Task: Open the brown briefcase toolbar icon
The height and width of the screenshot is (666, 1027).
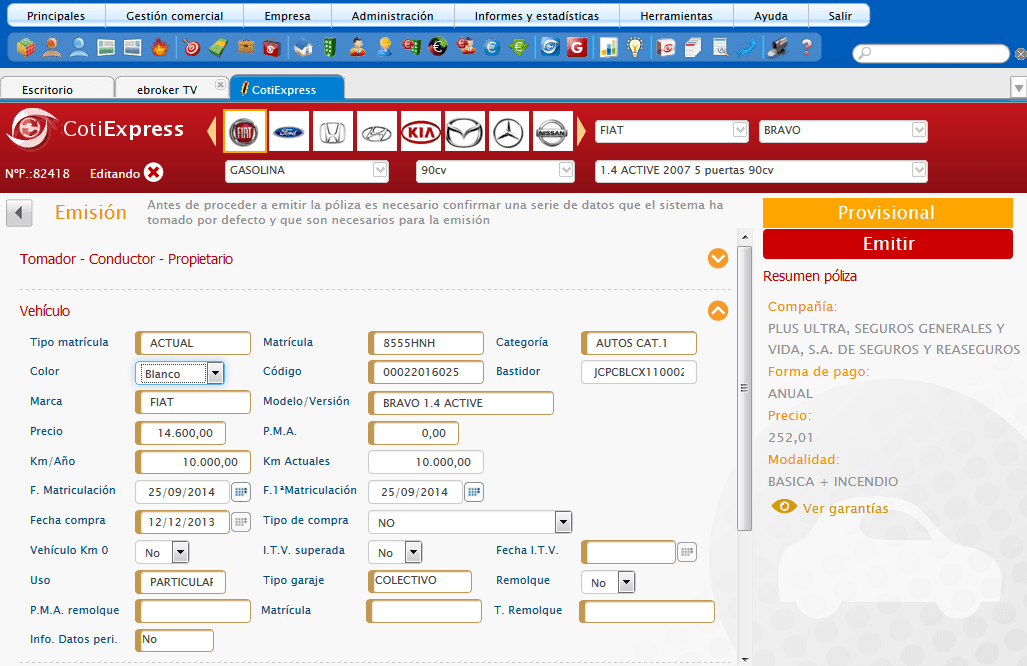Action: (x=246, y=47)
